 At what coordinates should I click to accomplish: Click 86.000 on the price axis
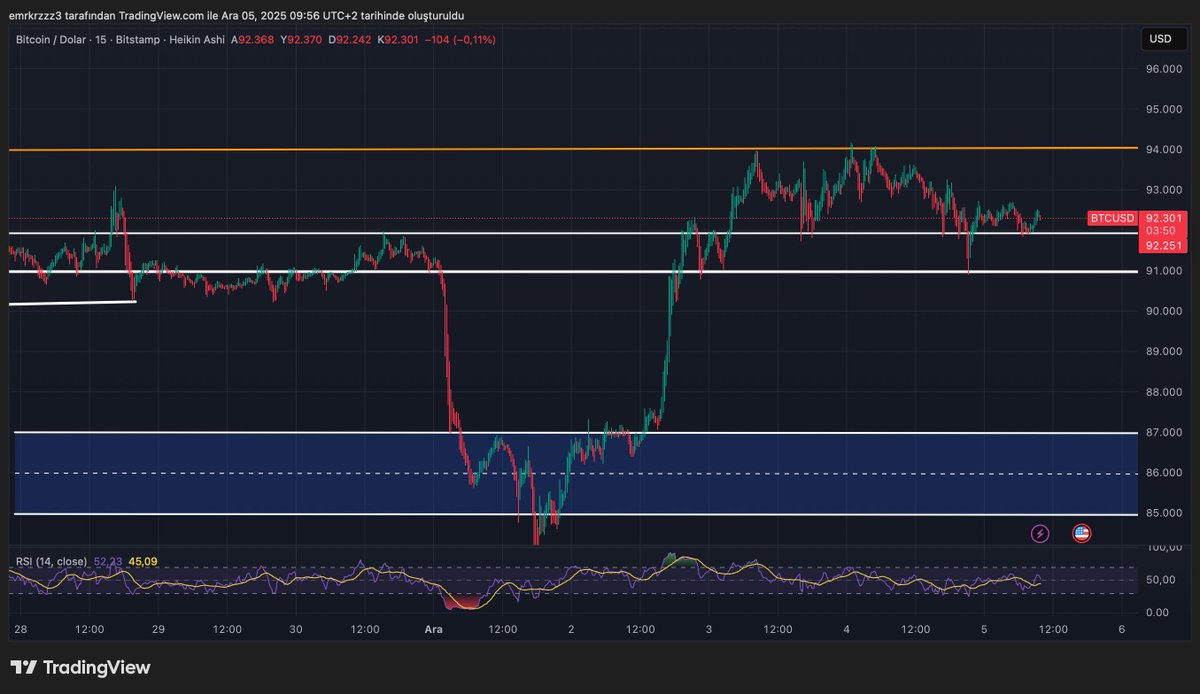click(x=1165, y=473)
